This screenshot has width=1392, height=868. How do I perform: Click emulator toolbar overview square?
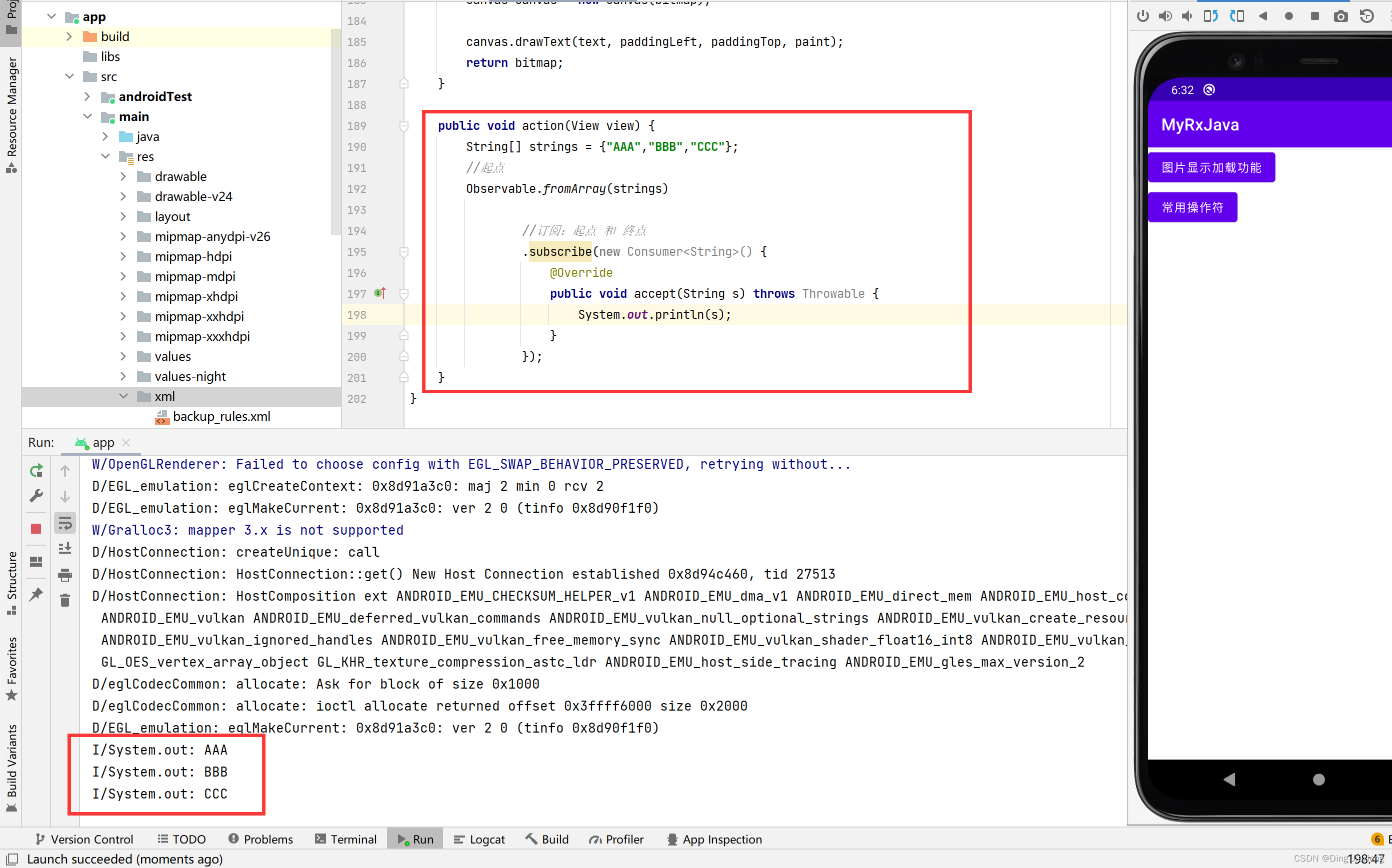pos(1314,15)
